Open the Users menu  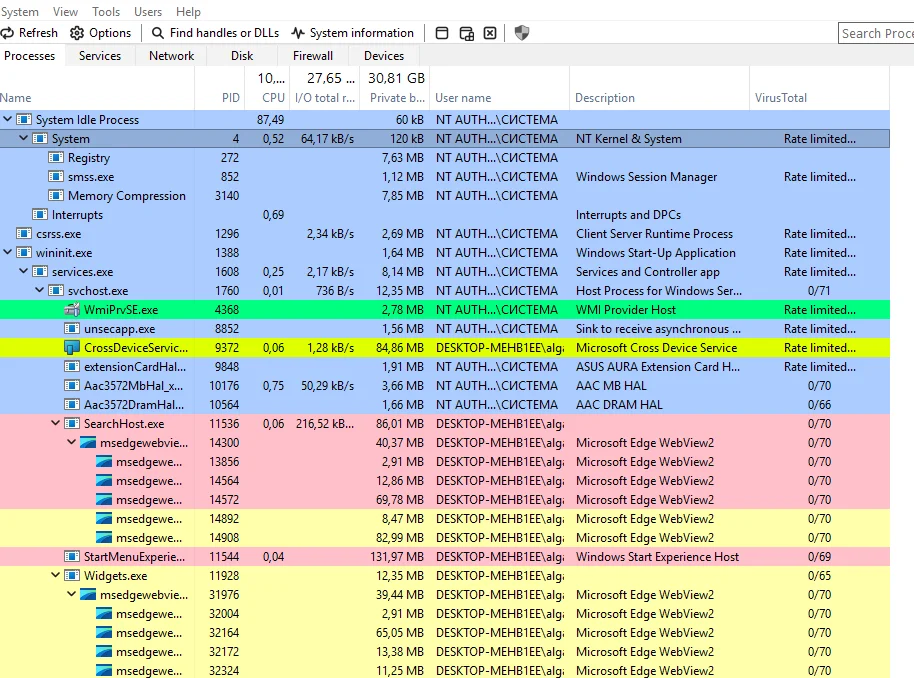point(148,12)
